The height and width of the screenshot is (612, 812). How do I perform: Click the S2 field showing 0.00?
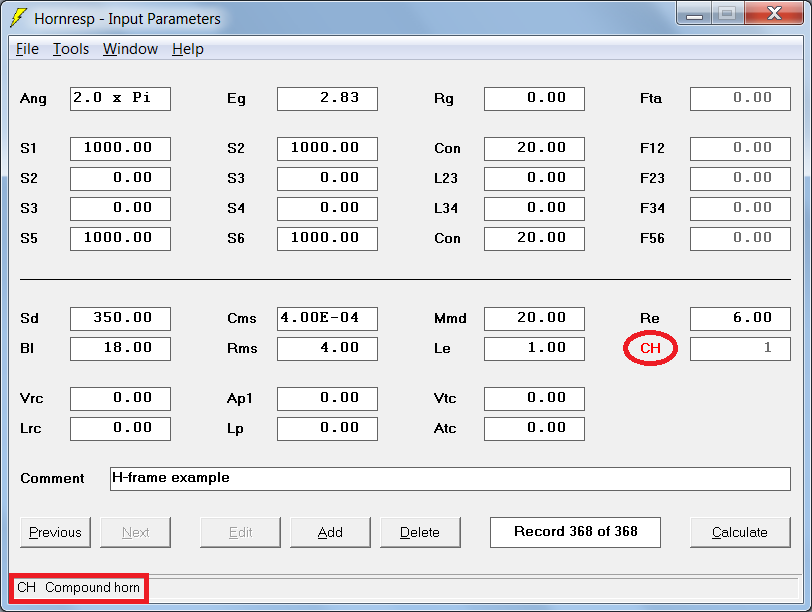click(x=120, y=179)
